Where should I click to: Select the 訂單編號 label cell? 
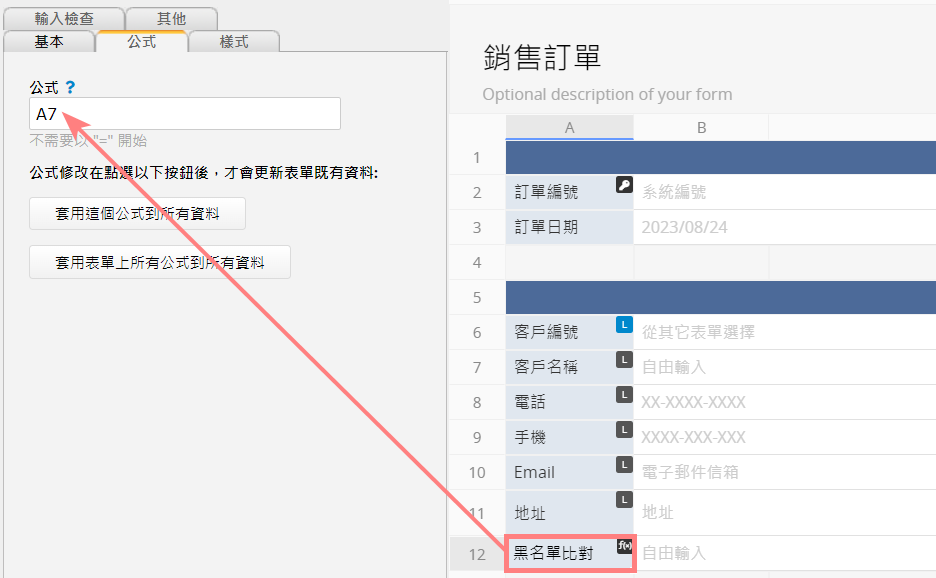point(569,192)
